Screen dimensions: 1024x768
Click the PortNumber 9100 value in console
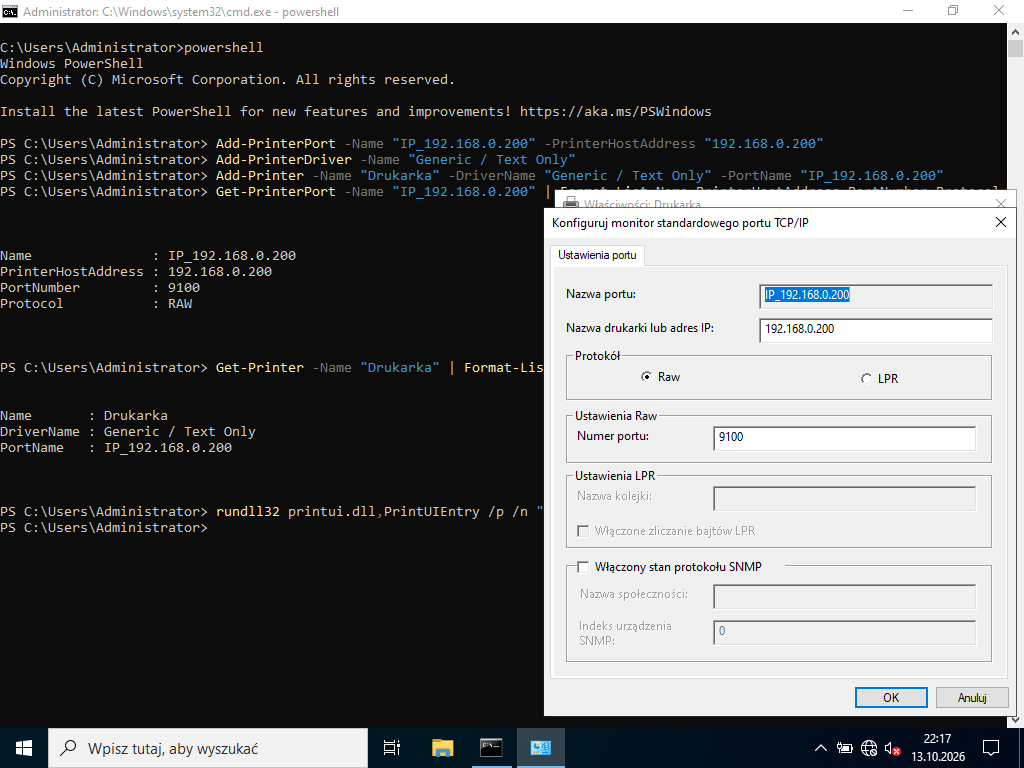pos(184,288)
